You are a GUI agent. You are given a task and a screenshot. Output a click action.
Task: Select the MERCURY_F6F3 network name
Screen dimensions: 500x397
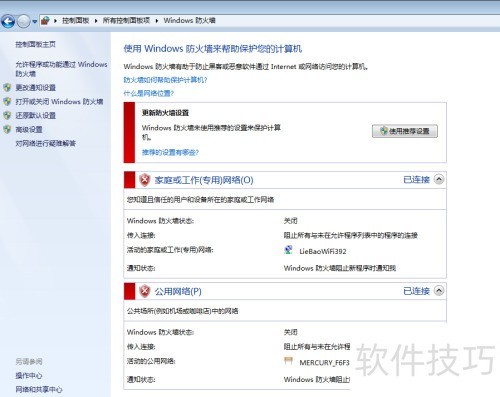[324, 363]
